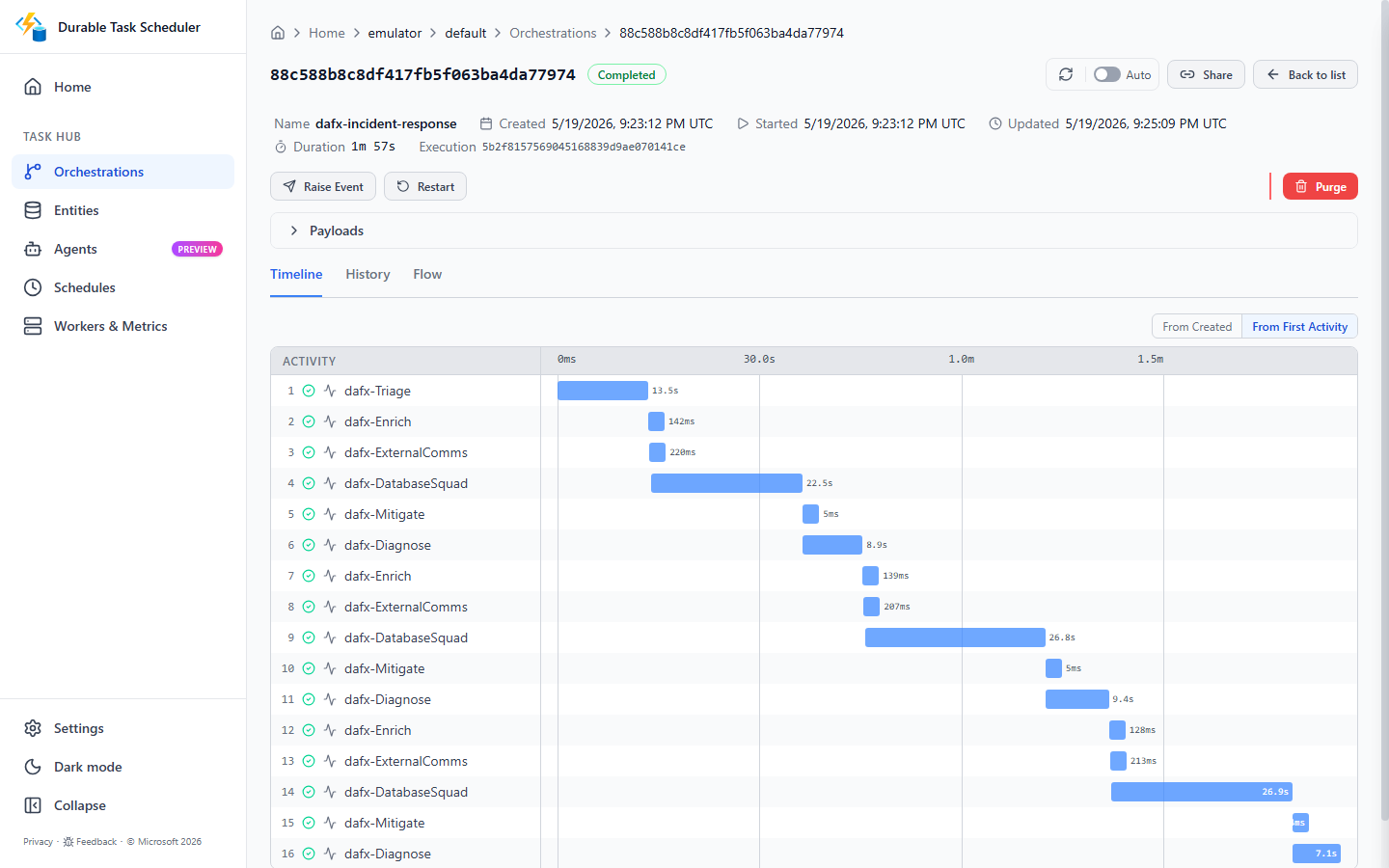
Task: Expand the Payloads section
Action: click(814, 231)
